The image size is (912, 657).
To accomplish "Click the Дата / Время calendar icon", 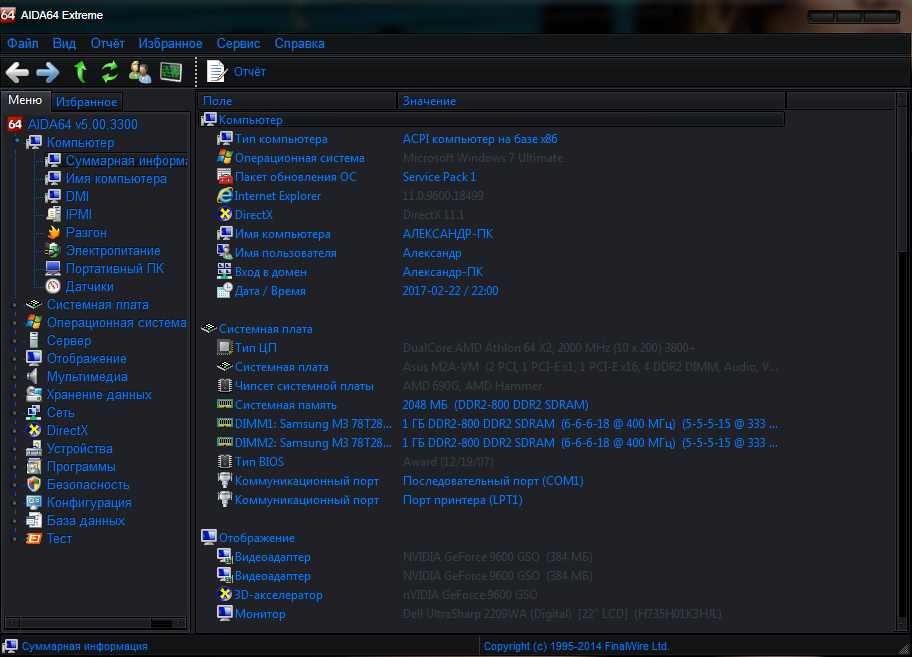I will 225,291.
